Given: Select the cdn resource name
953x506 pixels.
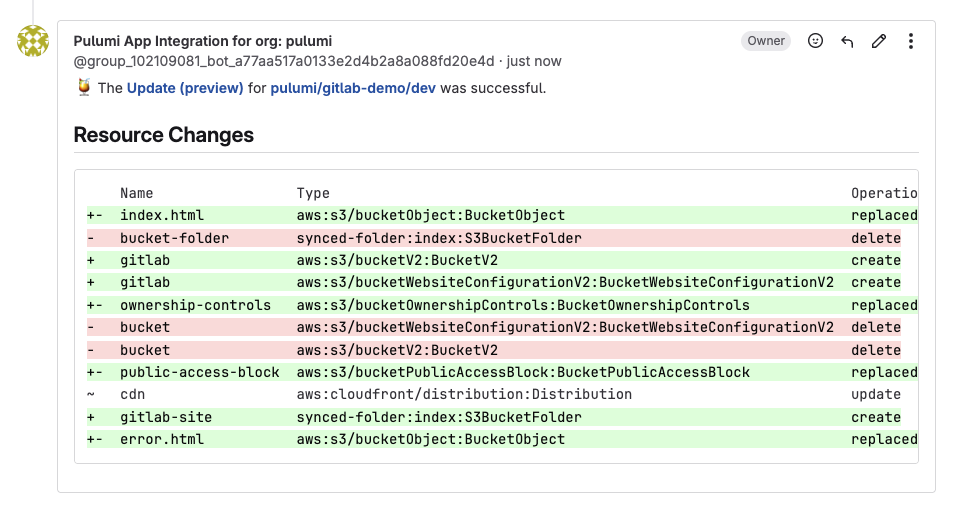Looking at the screenshot, I should point(132,394).
